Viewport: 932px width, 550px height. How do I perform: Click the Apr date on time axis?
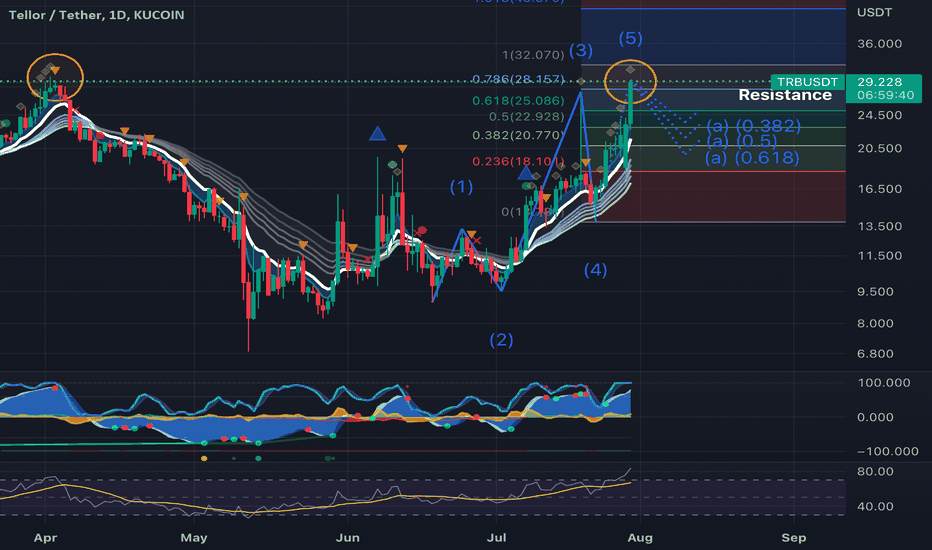click(45, 538)
